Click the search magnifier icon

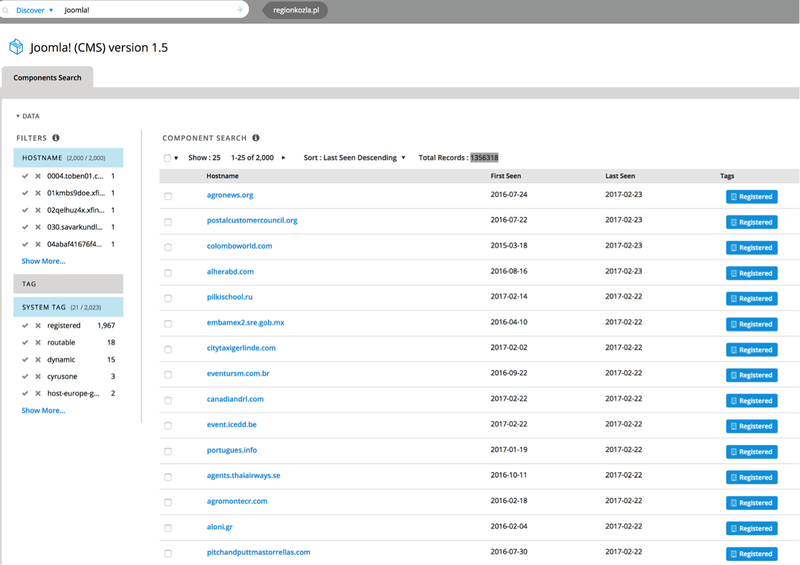tap(6, 10)
